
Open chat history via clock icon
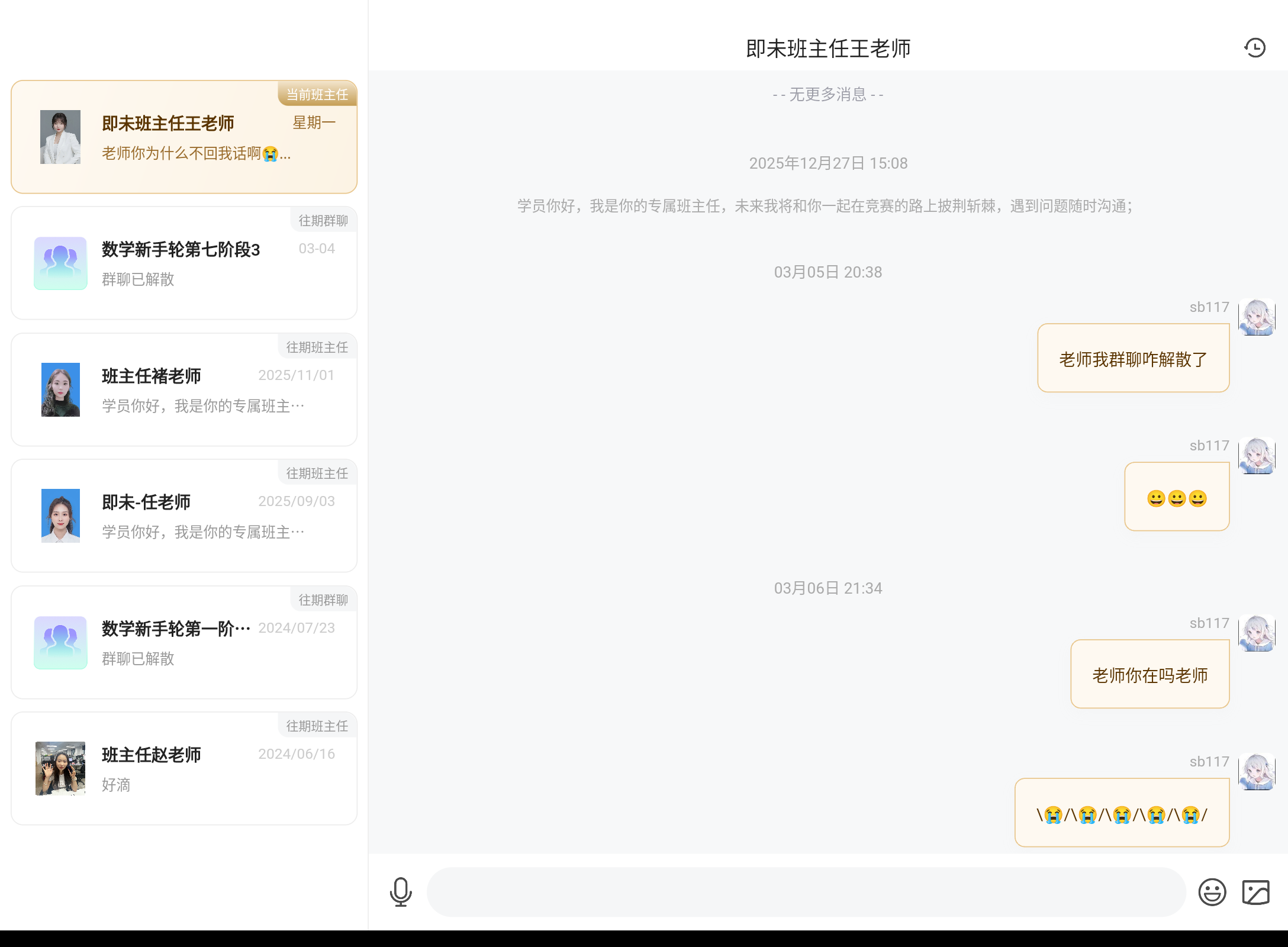(1255, 47)
